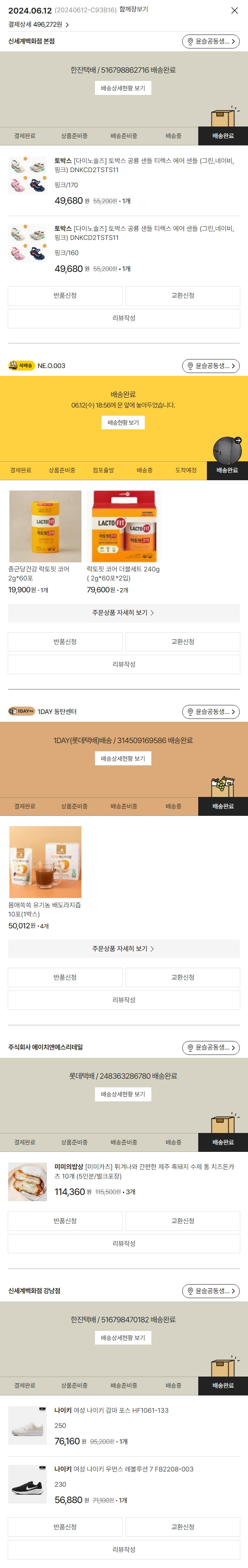The image size is (248, 1568).
Task: Click the 1DAY delivery badge icon
Action: [x=21, y=711]
